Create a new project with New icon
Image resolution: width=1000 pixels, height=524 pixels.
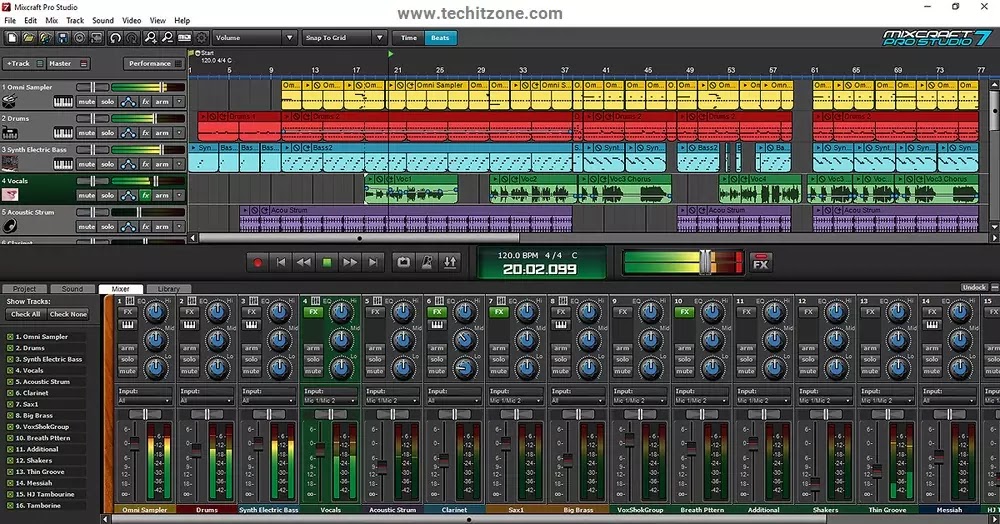[x=12, y=38]
